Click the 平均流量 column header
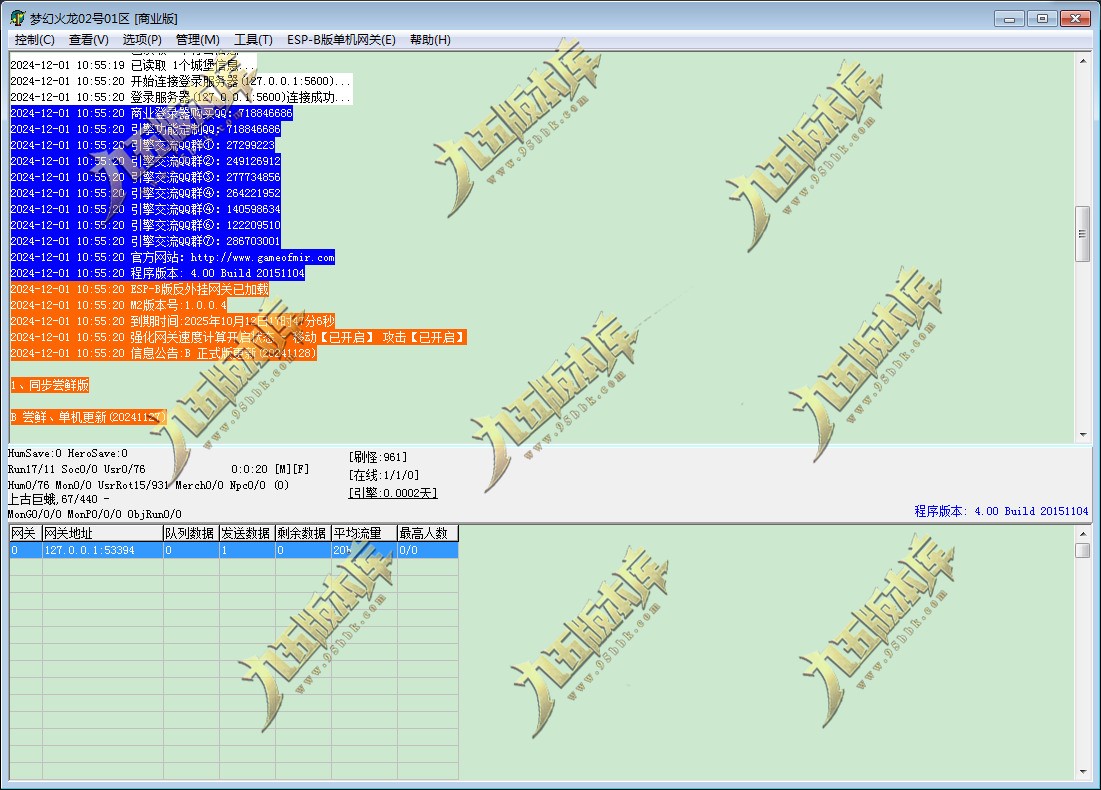 click(x=364, y=533)
